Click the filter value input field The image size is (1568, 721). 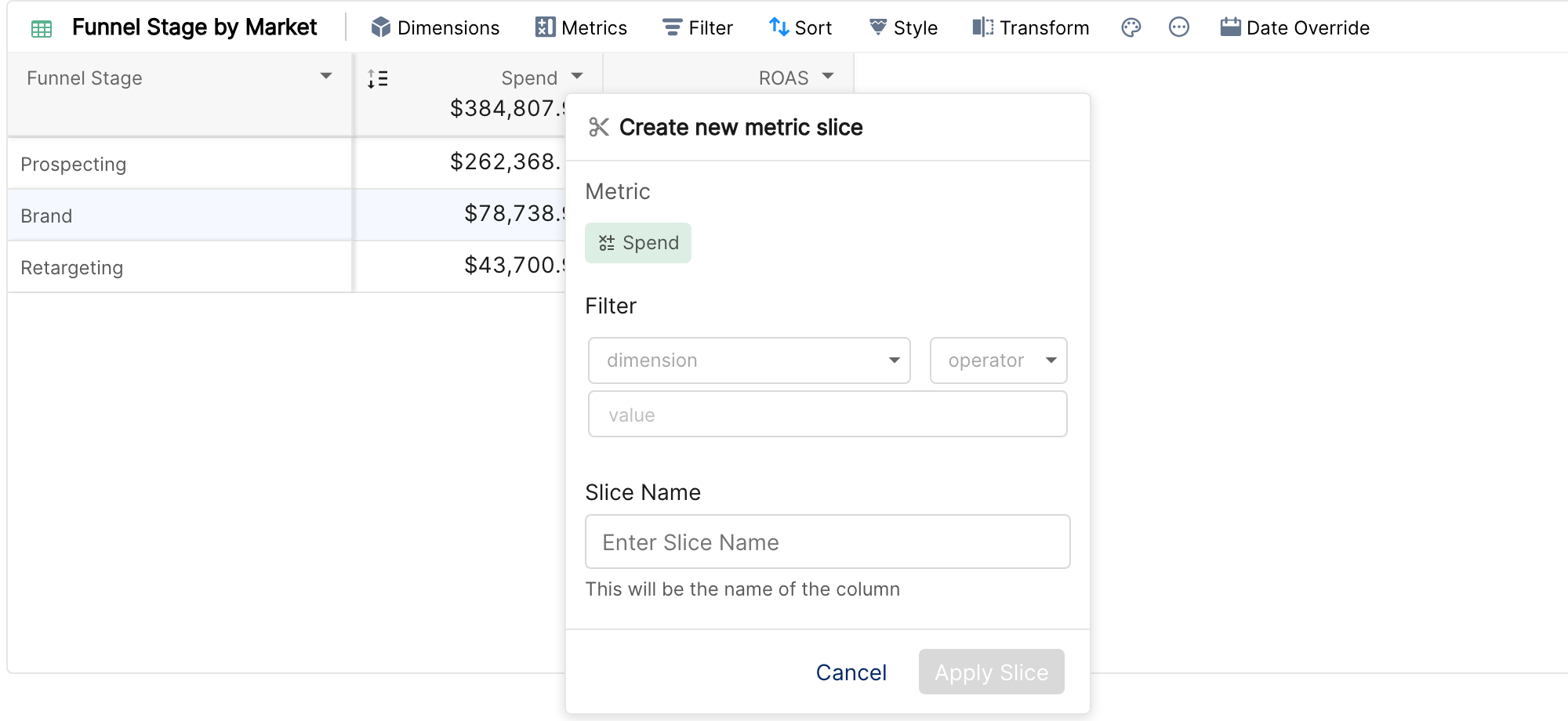(828, 414)
